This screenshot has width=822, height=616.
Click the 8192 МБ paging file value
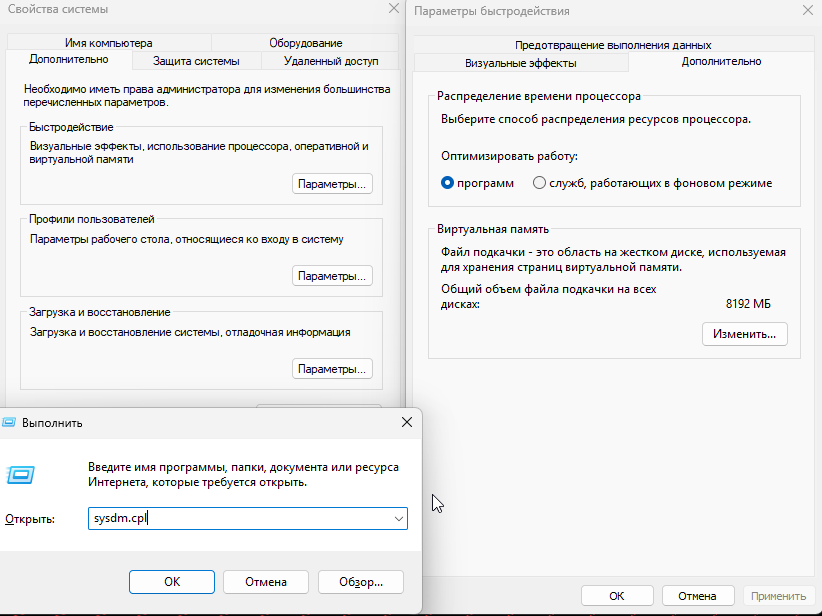tap(748, 304)
